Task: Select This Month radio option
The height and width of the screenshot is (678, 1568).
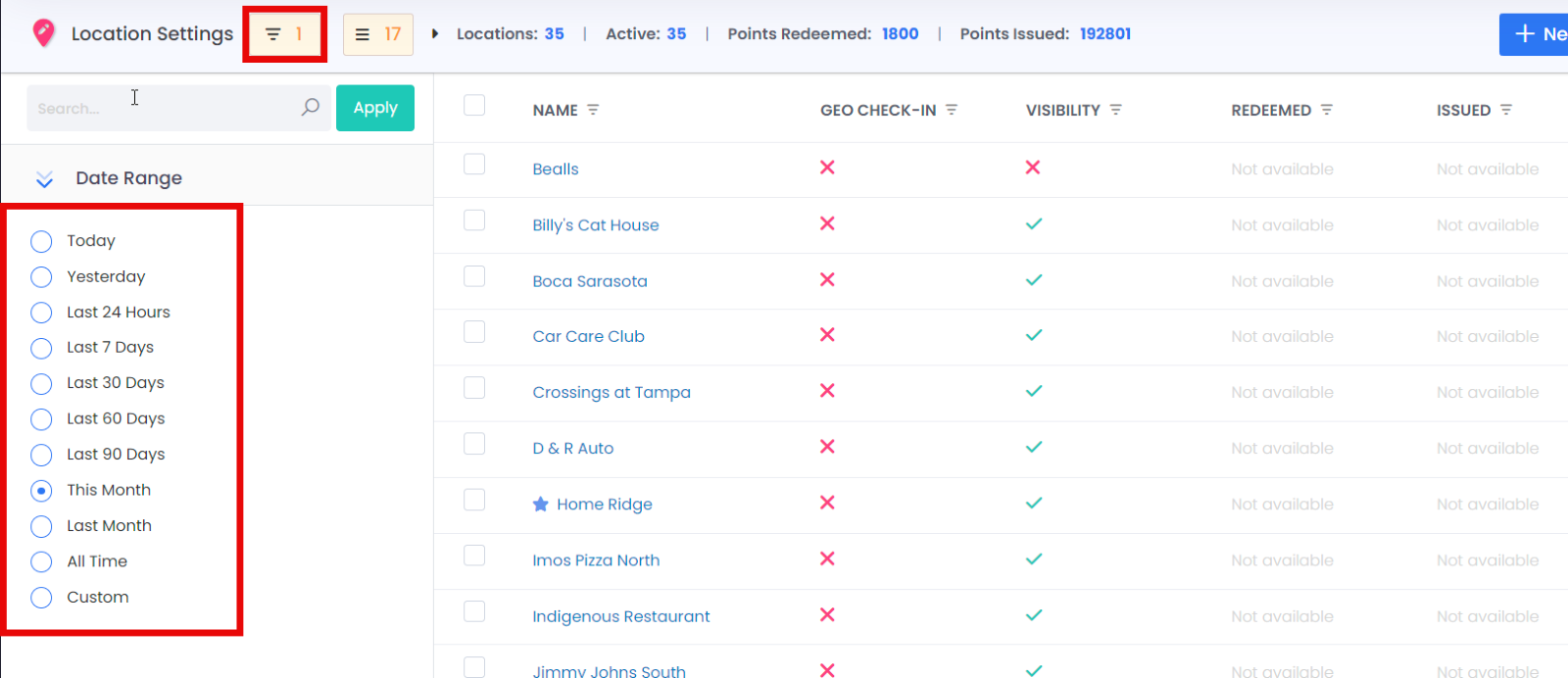Action: point(41,490)
